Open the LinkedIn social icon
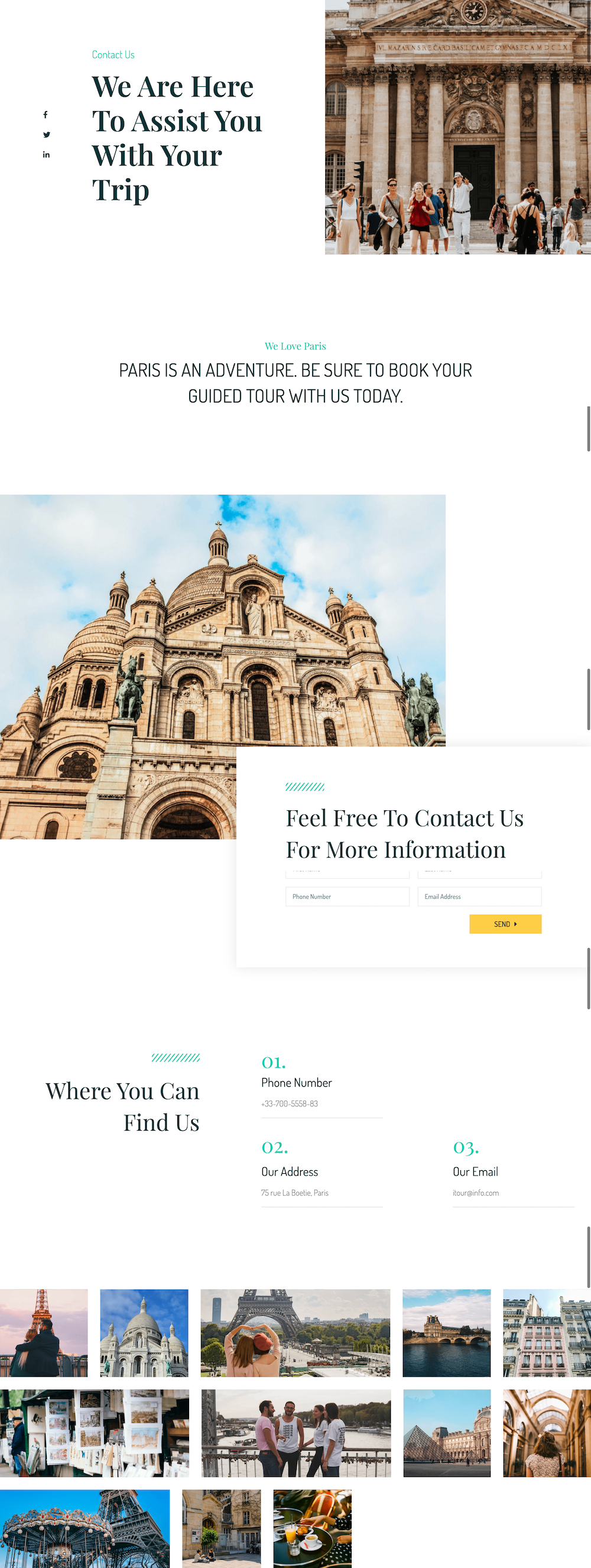 46,155
